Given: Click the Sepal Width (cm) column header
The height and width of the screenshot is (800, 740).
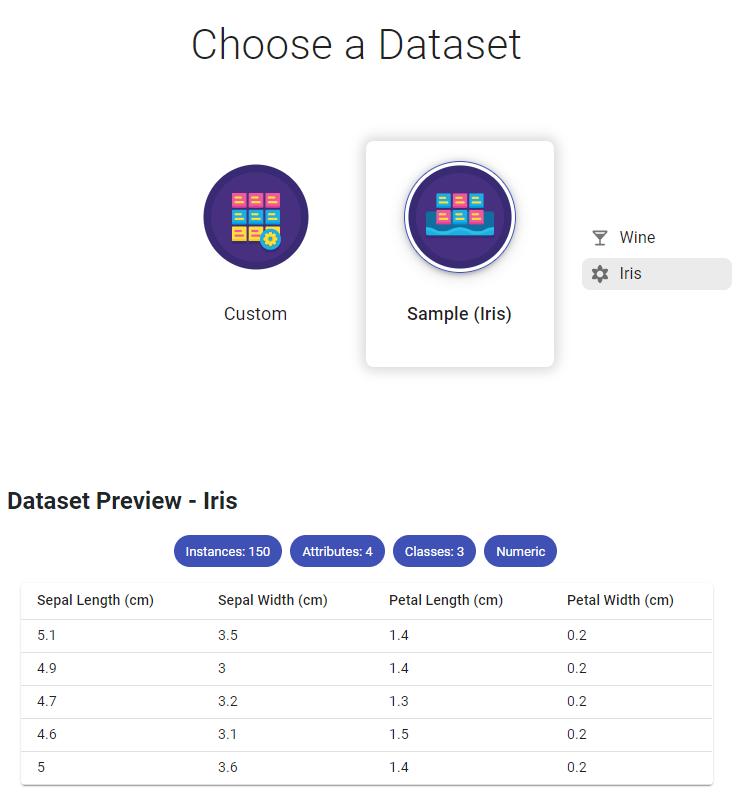Looking at the screenshot, I should [273, 600].
